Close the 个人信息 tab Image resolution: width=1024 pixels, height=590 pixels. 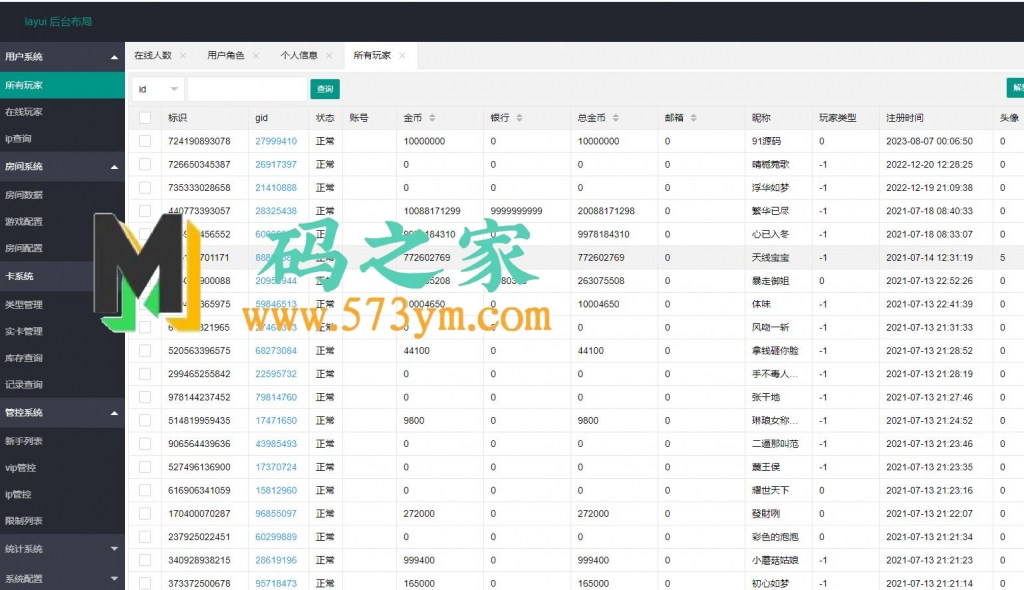[x=329, y=56]
